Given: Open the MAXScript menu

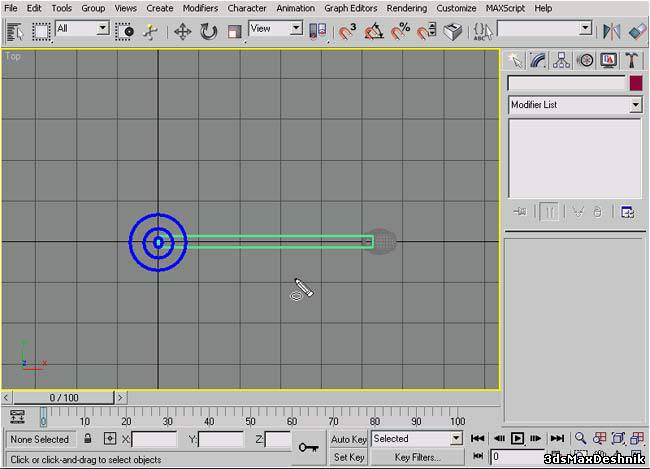Looking at the screenshot, I should point(505,8).
